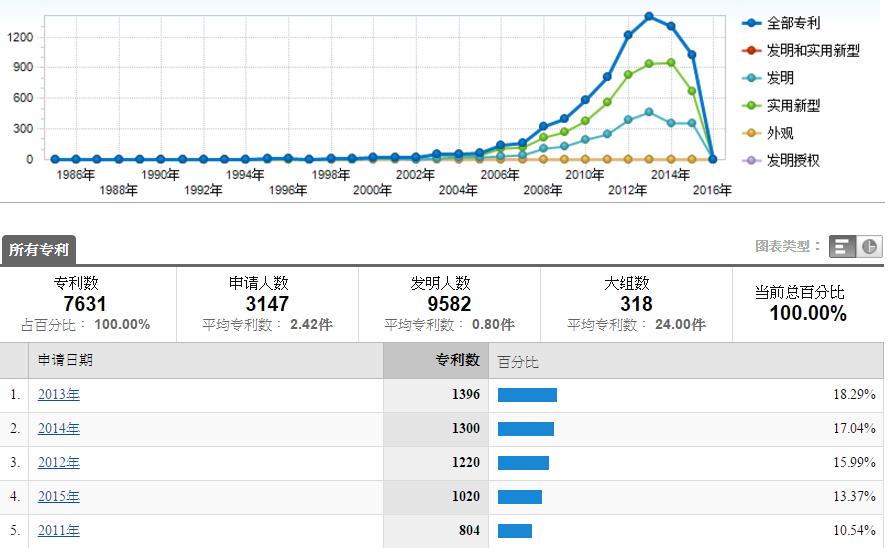Sort by 专利数 column header

click(x=436, y=360)
